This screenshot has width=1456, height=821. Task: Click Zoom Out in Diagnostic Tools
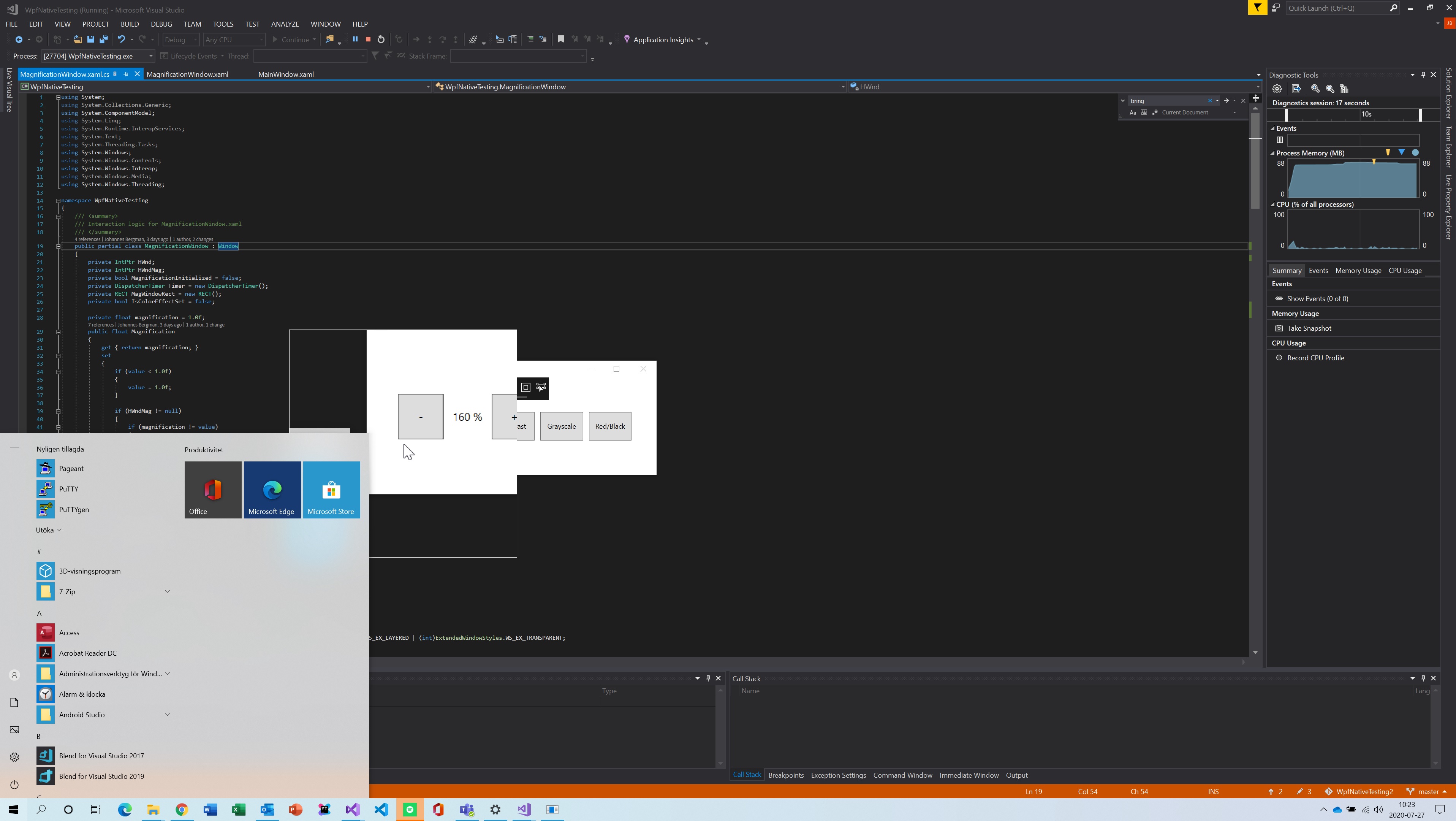click(x=1330, y=89)
